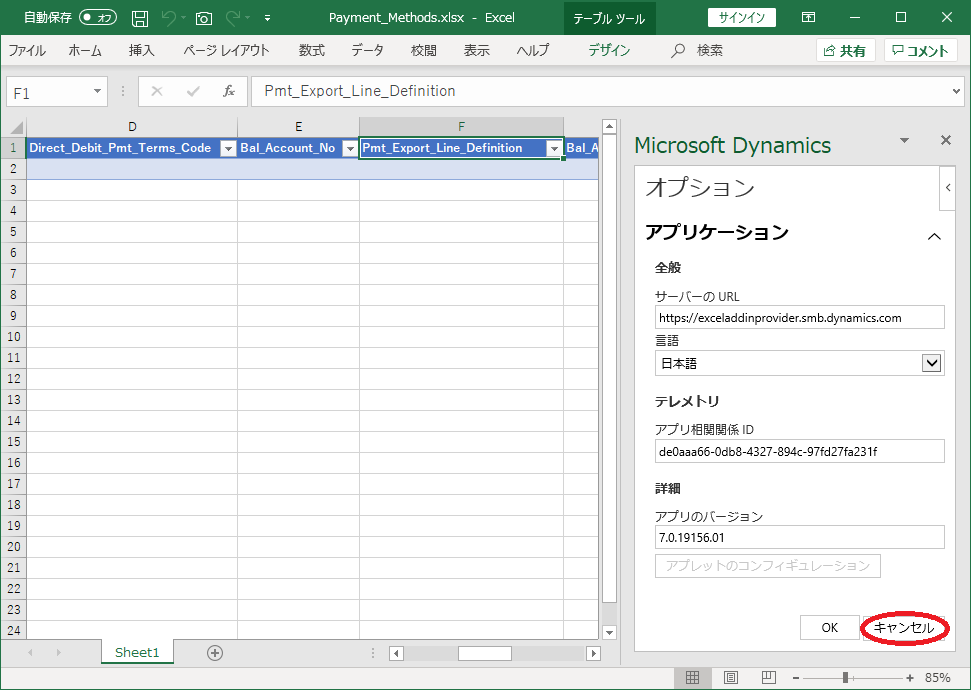Image resolution: width=971 pixels, height=690 pixels.
Task: Open the 挿入 ribbon tab
Action: tap(141, 50)
